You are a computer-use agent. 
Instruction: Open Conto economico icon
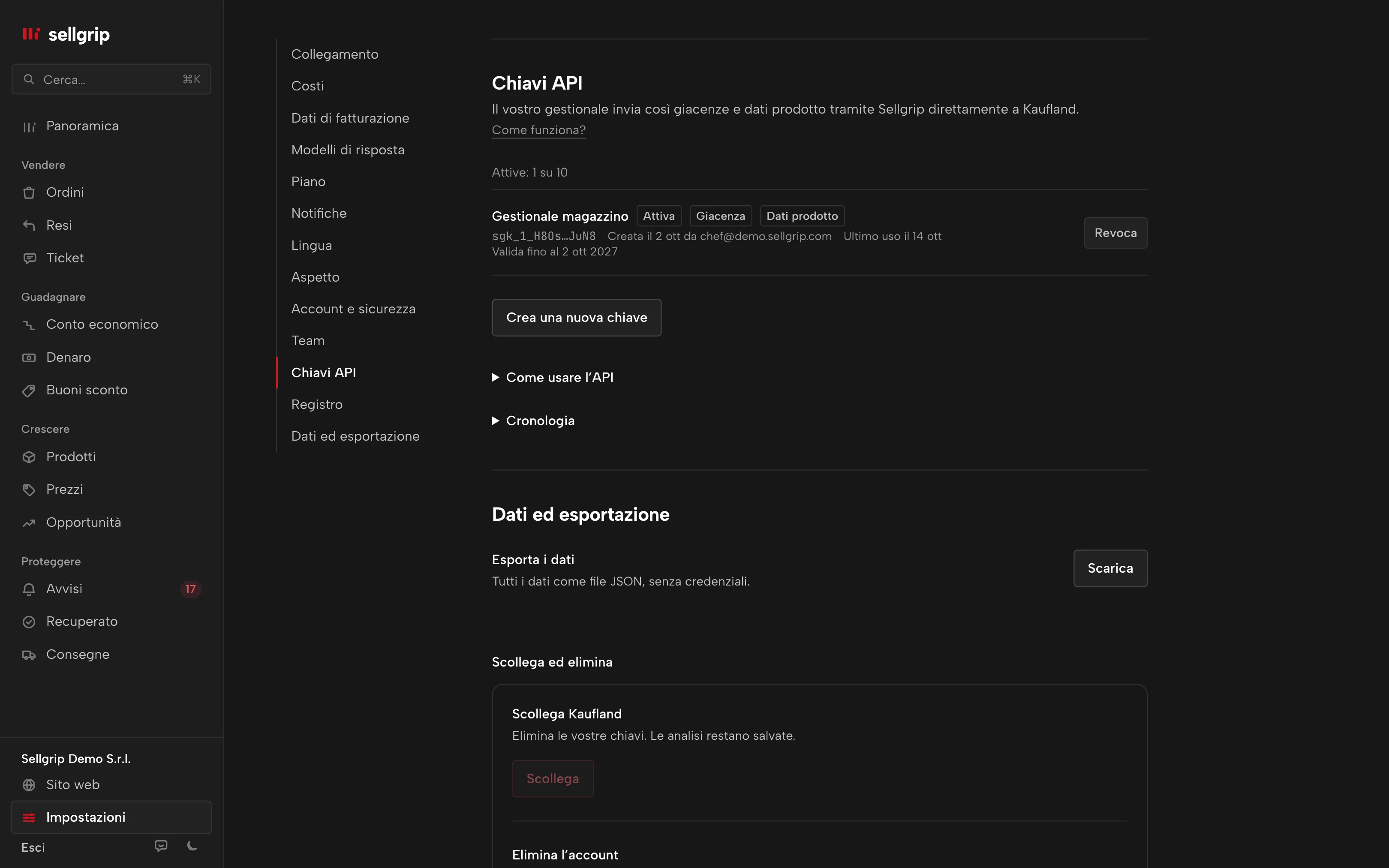(29, 325)
